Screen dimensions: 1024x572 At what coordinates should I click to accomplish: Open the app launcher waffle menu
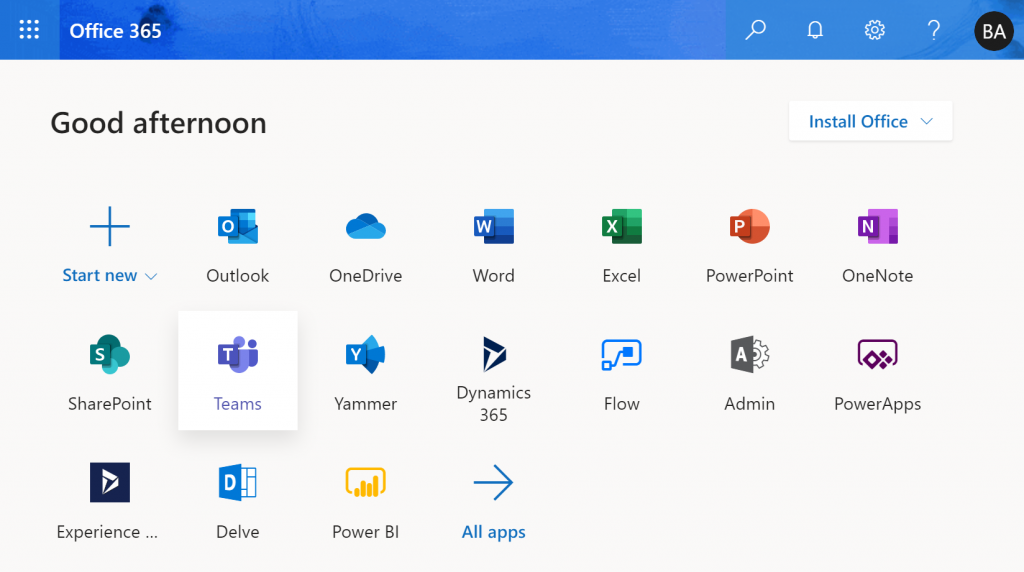pos(29,30)
